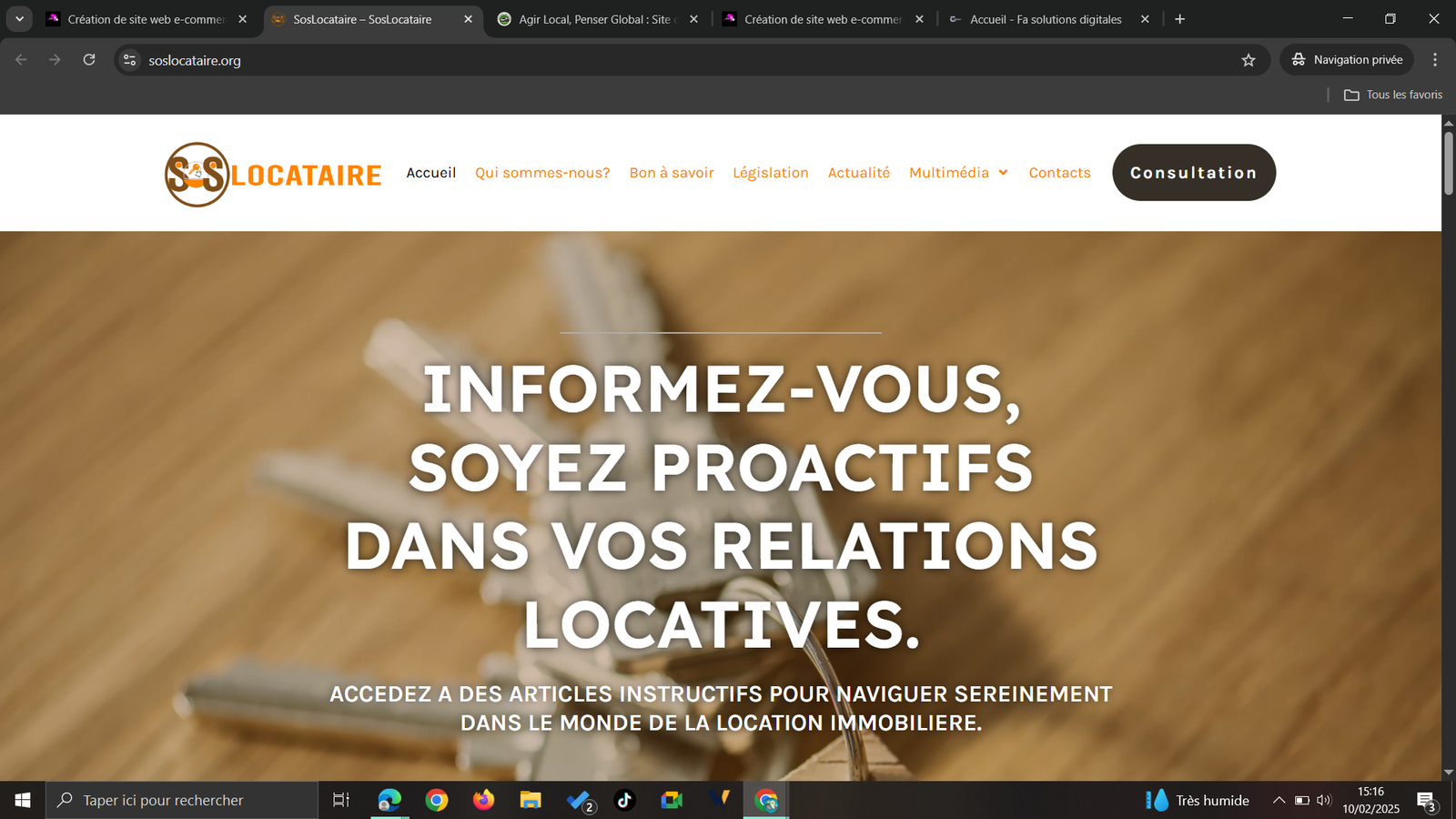Viewport: 1456px width, 819px height.
Task: Go to the Législation page
Action: coord(771,173)
